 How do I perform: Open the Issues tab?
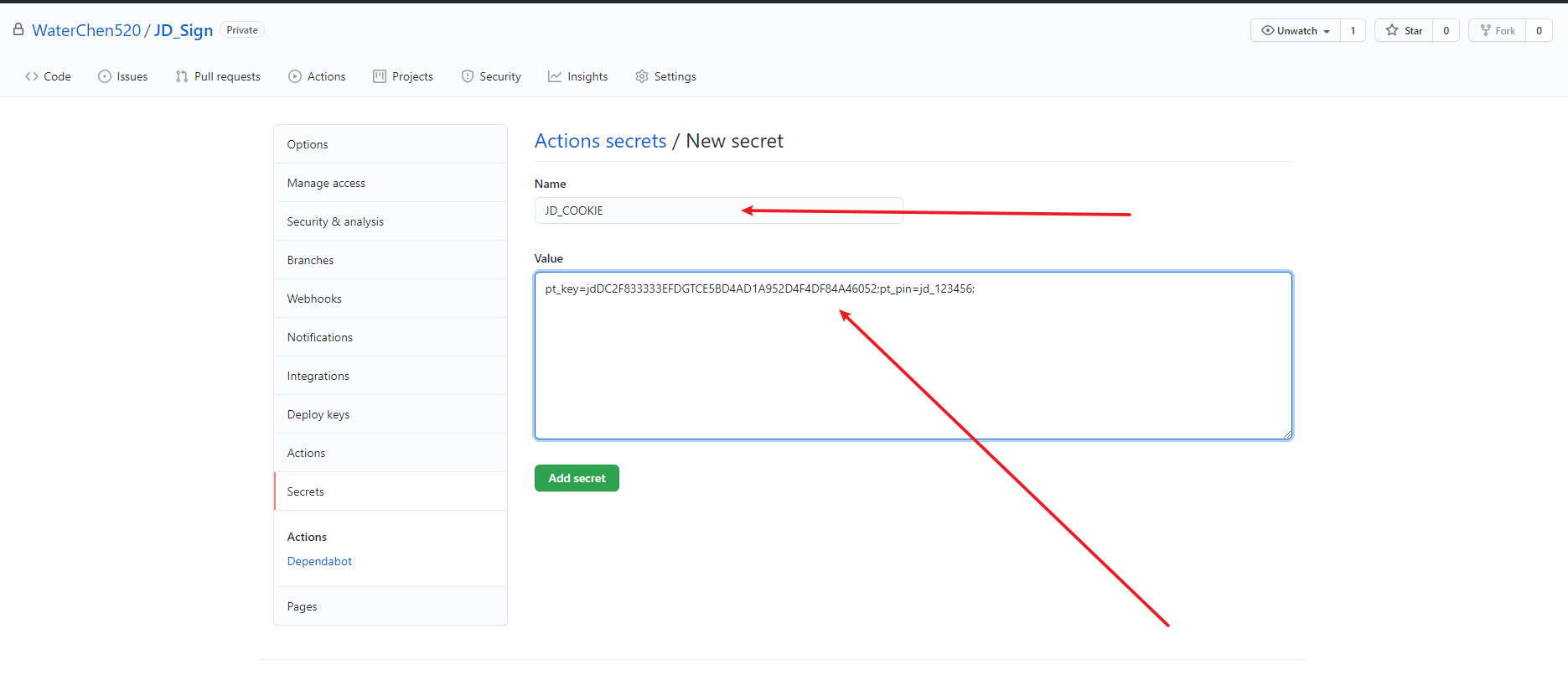[x=123, y=76]
